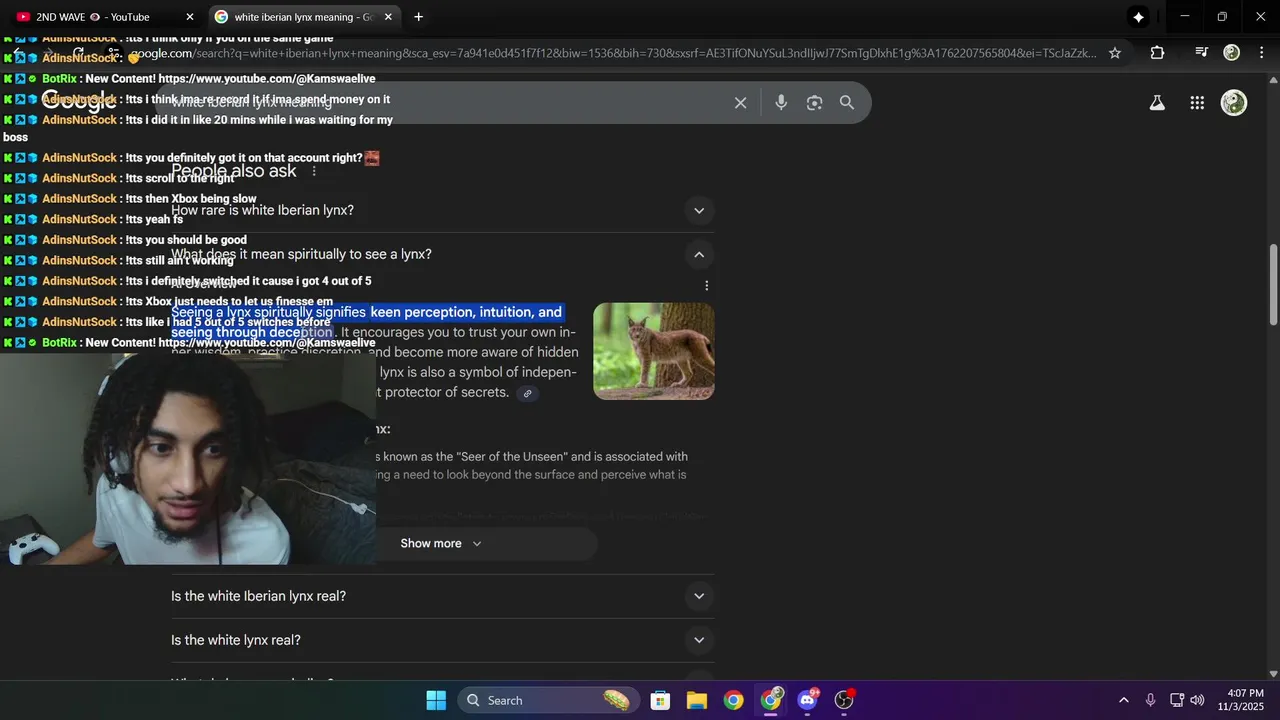Click the scrollbar down arrow

click(1273, 674)
